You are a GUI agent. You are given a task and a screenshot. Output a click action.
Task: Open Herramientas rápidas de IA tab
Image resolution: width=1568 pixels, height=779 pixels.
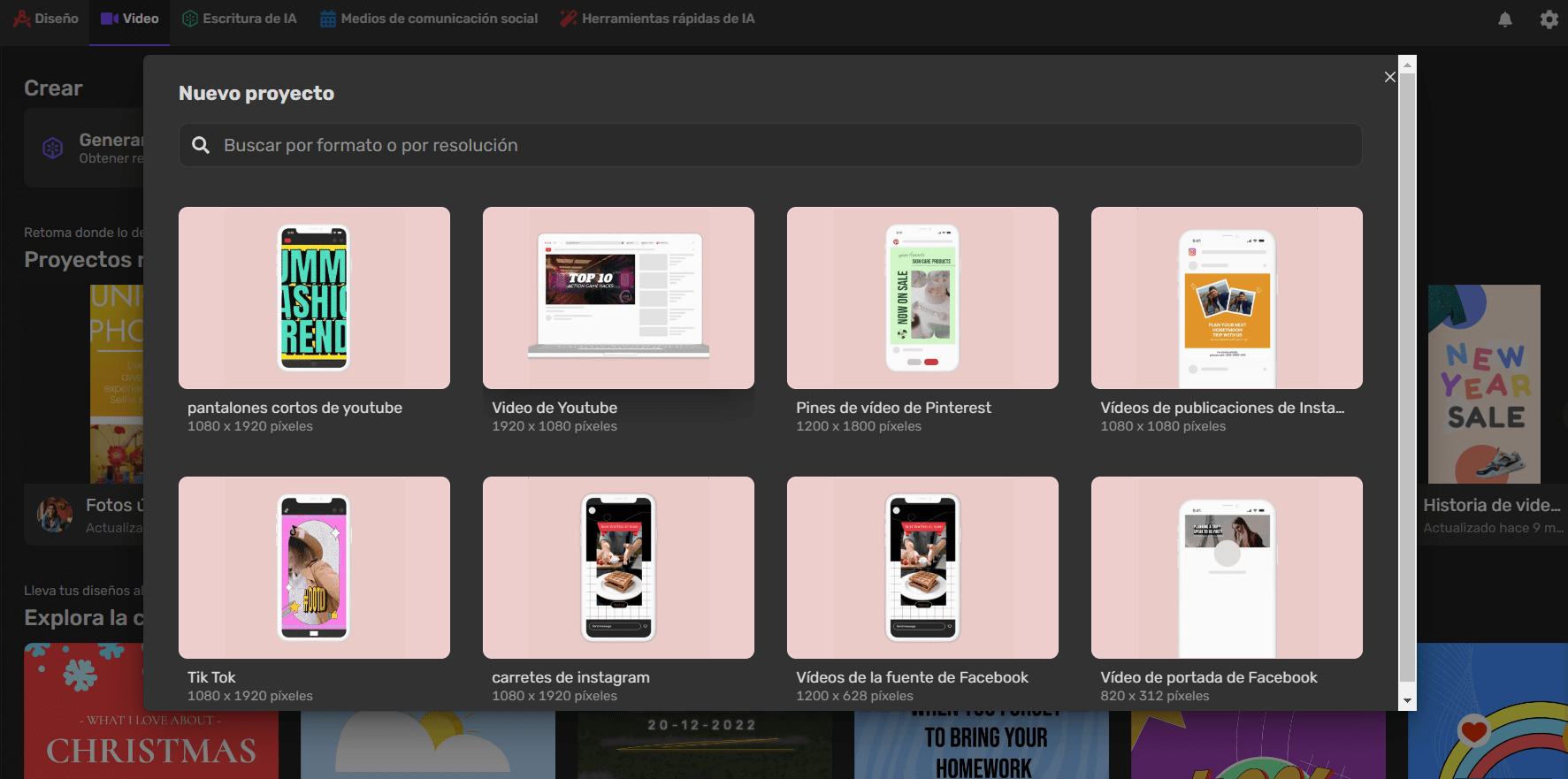click(x=657, y=19)
